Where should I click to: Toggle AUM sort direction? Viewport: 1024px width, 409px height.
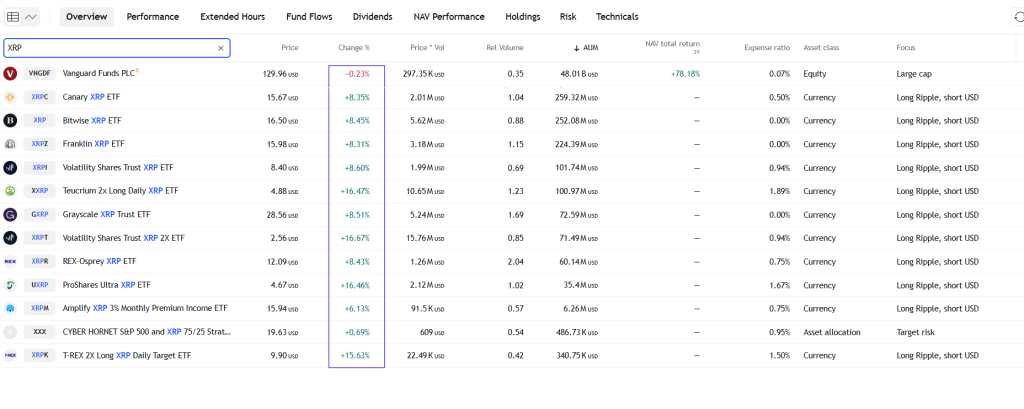pos(586,48)
